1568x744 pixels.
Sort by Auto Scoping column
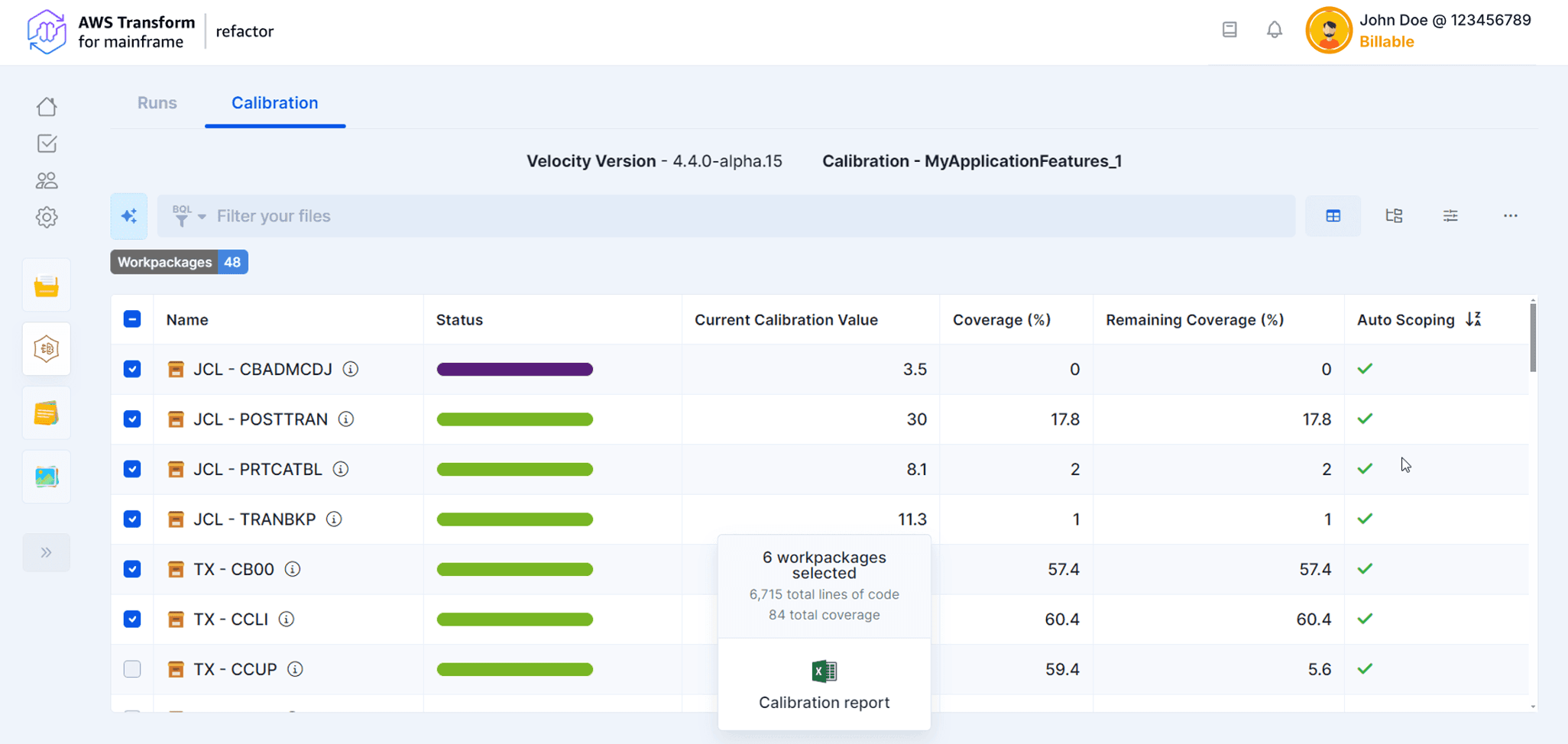pyautogui.click(x=1473, y=319)
